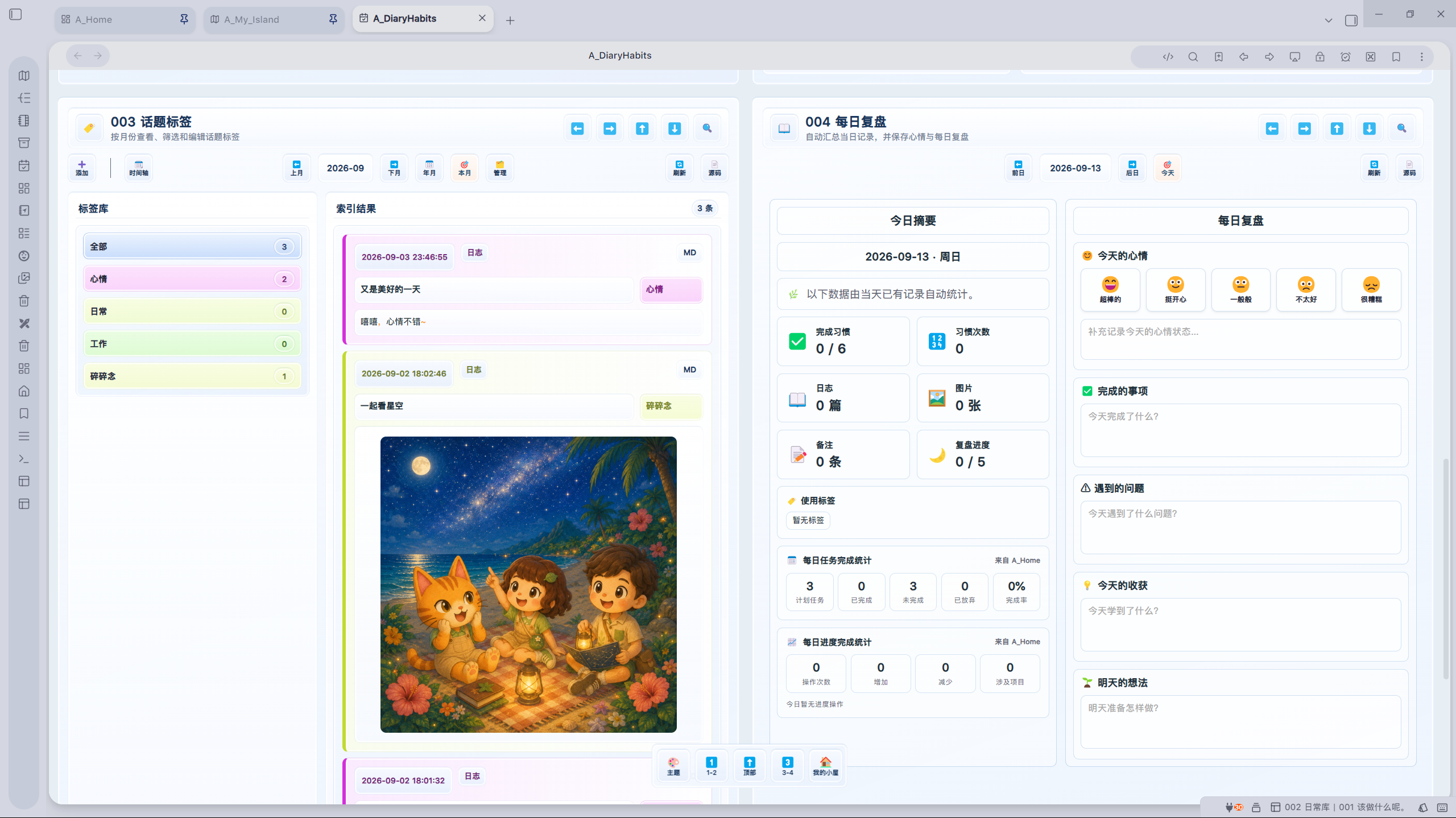The image size is (1456, 818).
Task: Filter by 日常 in the tag library
Action: (192, 312)
